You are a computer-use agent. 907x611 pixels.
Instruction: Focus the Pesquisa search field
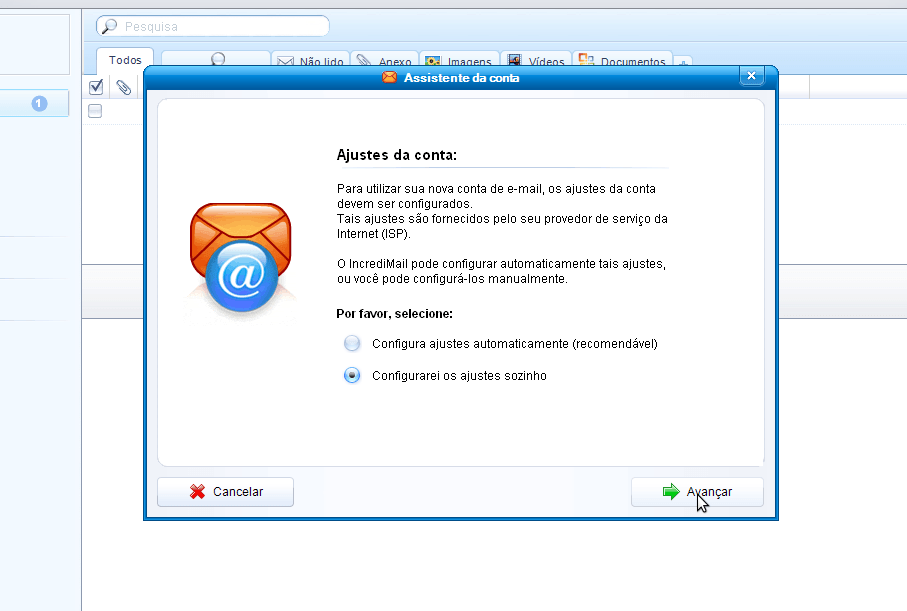[x=213, y=26]
